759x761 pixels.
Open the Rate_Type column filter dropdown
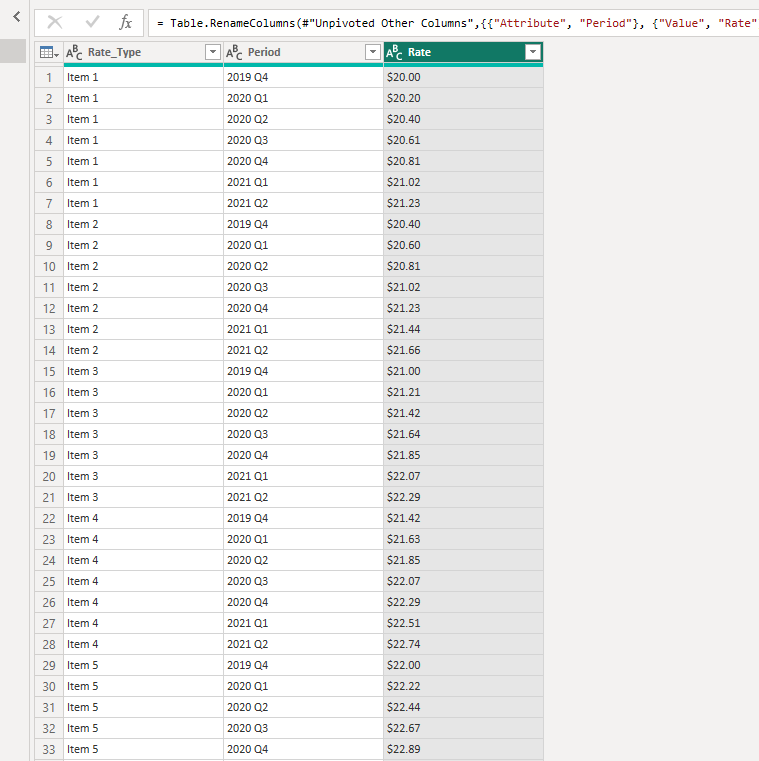[213, 52]
